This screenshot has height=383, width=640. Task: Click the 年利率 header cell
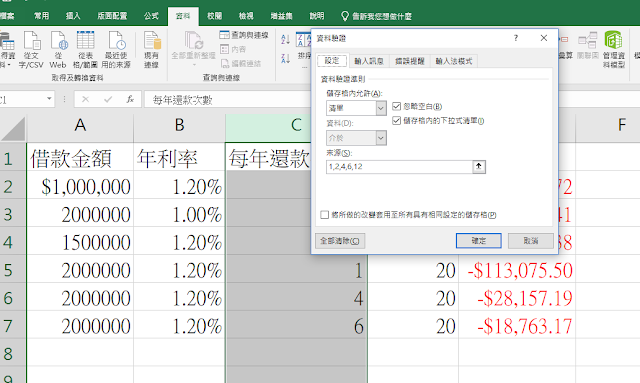pyautogui.click(x=179, y=158)
